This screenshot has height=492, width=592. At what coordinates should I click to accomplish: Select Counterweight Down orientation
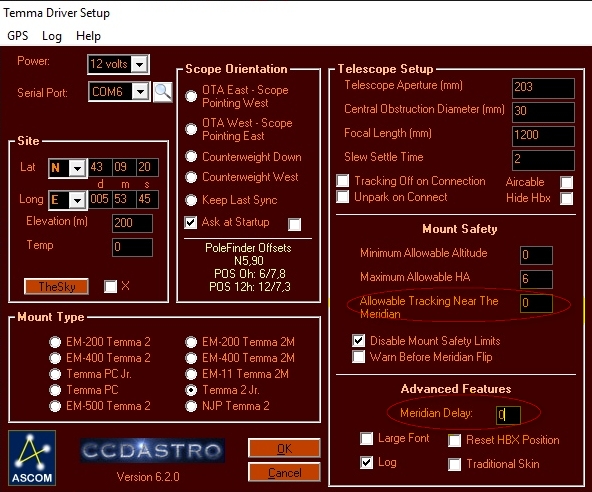coord(191,157)
